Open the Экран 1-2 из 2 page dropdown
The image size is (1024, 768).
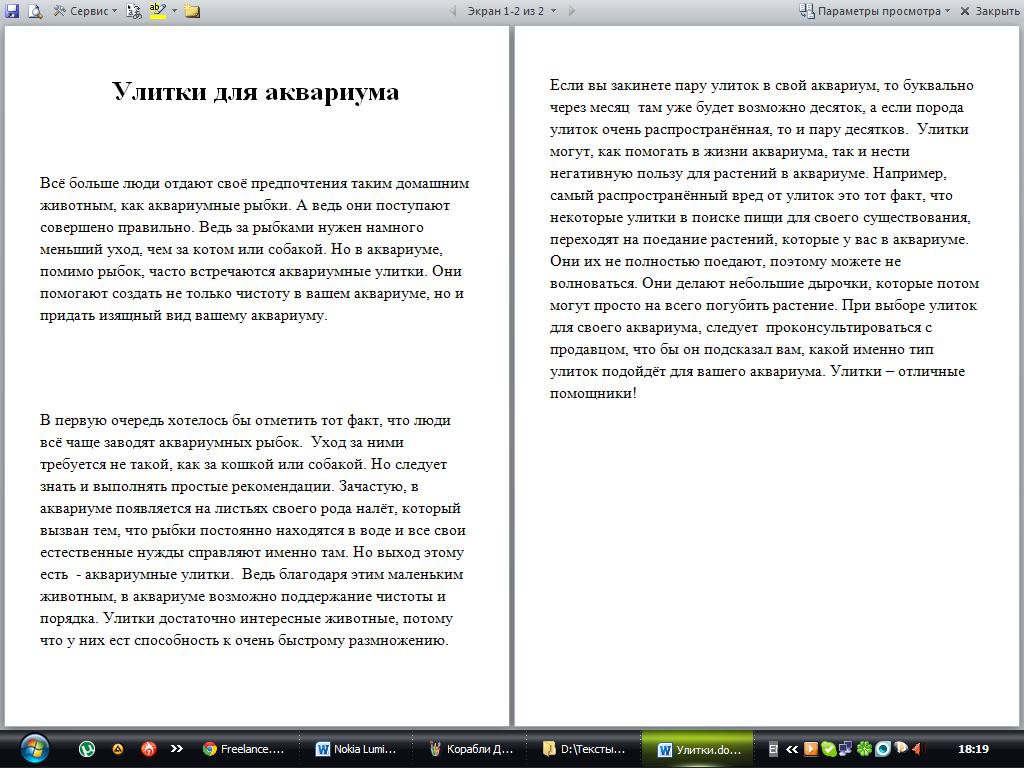tap(511, 10)
